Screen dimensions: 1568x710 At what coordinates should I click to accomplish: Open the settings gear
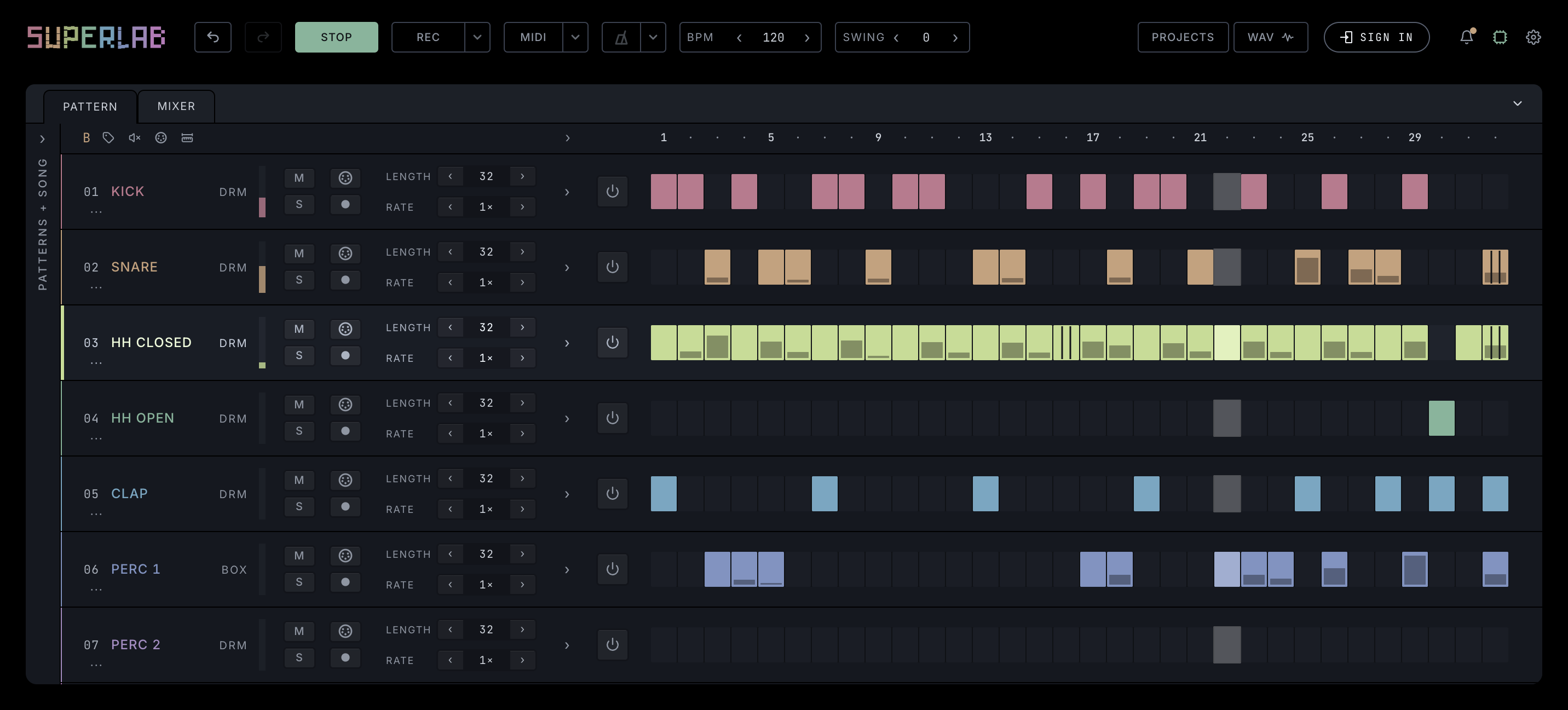(x=1534, y=37)
